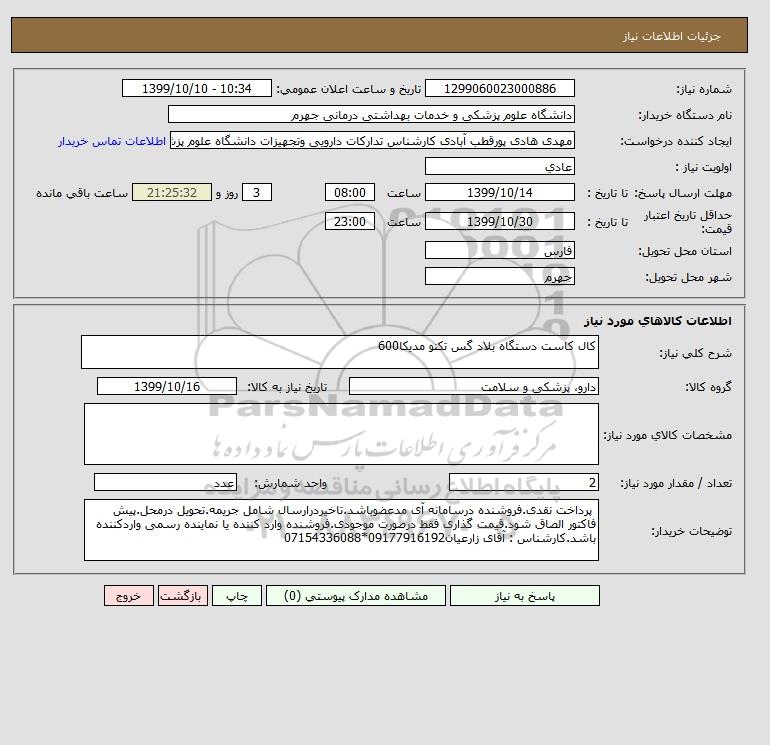Click the request creator name field
Viewport: 770px width, 745px height.
(372, 140)
